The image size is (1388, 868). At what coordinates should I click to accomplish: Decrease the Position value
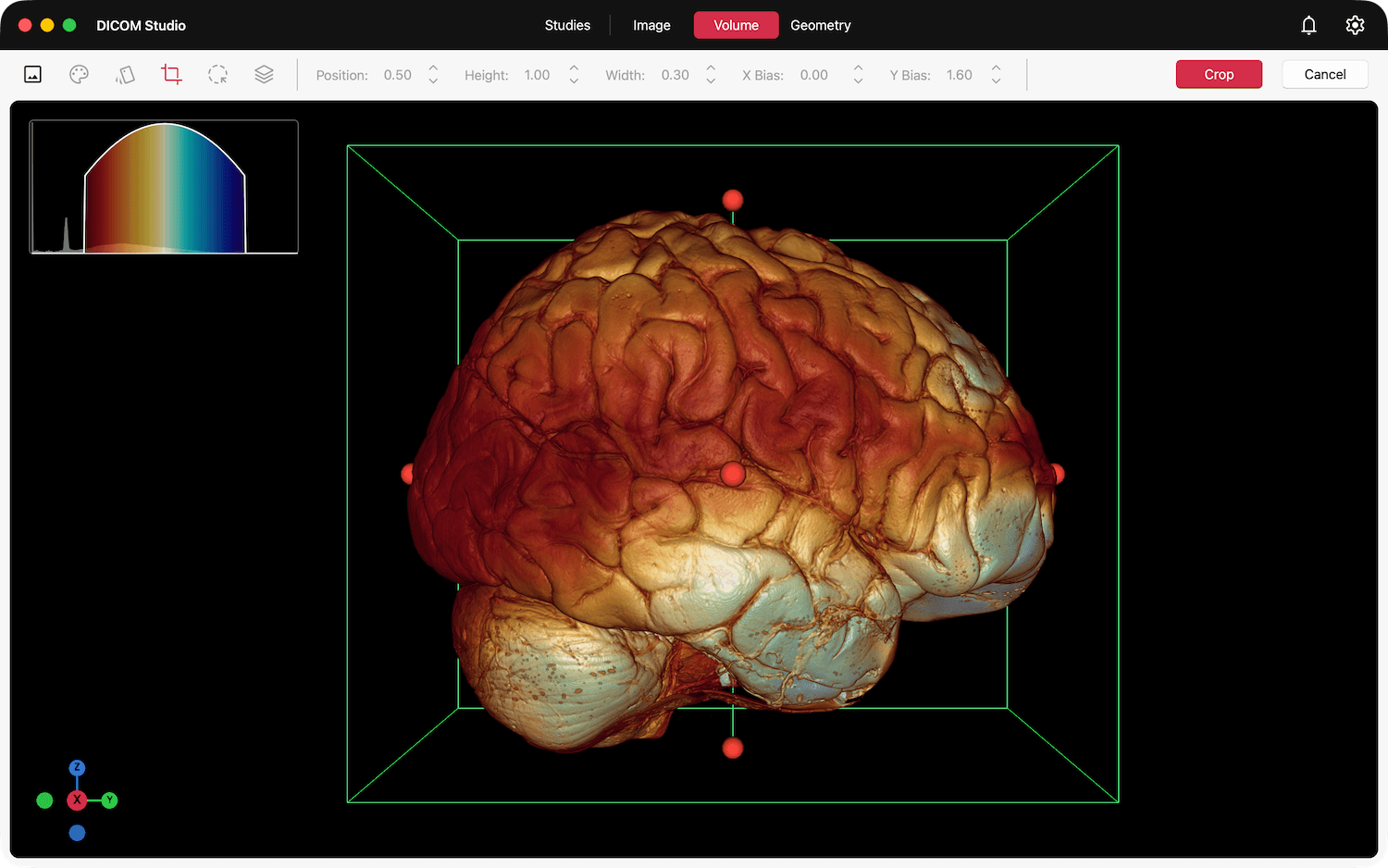point(433,81)
